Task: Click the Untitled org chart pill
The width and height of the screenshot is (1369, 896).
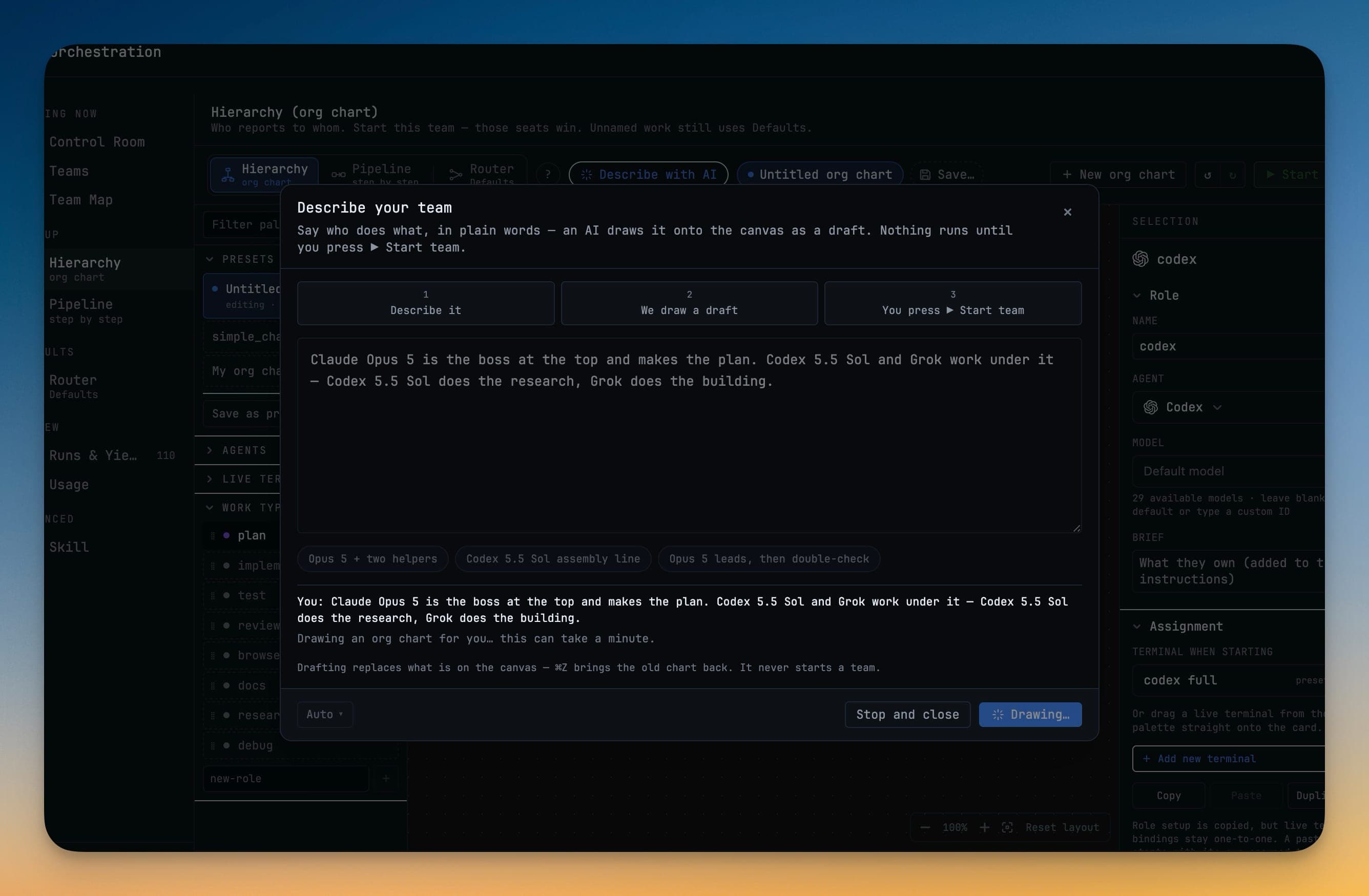Action: point(820,174)
